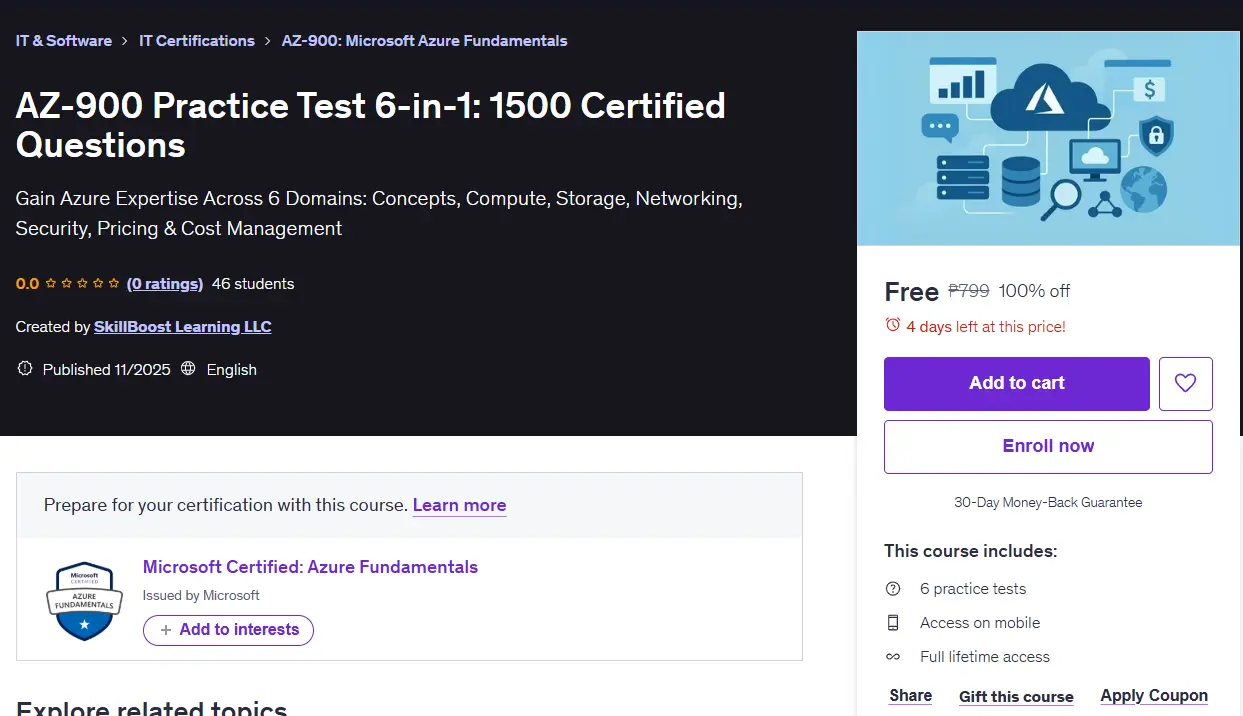Click the breadcrumb chevron after IT Certifications
The image size is (1243, 716).
tap(268, 41)
